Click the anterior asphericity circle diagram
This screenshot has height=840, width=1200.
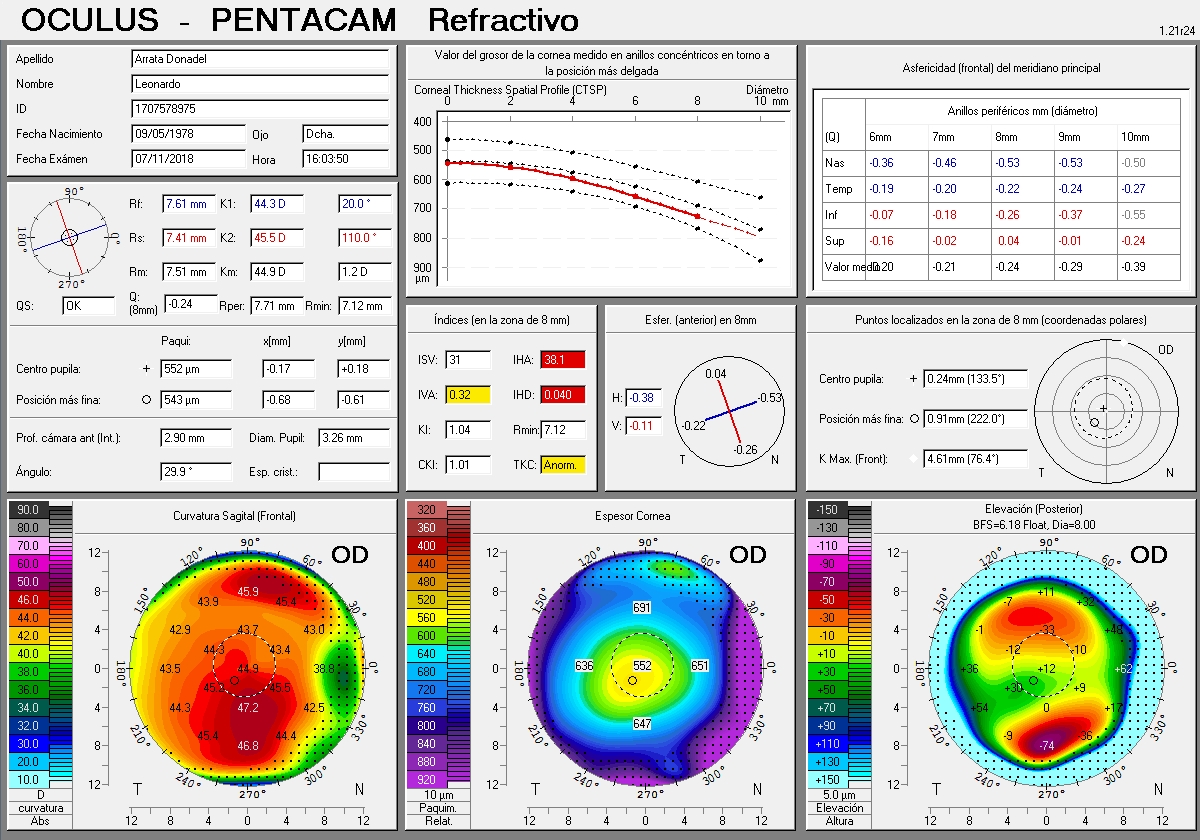[x=729, y=411]
